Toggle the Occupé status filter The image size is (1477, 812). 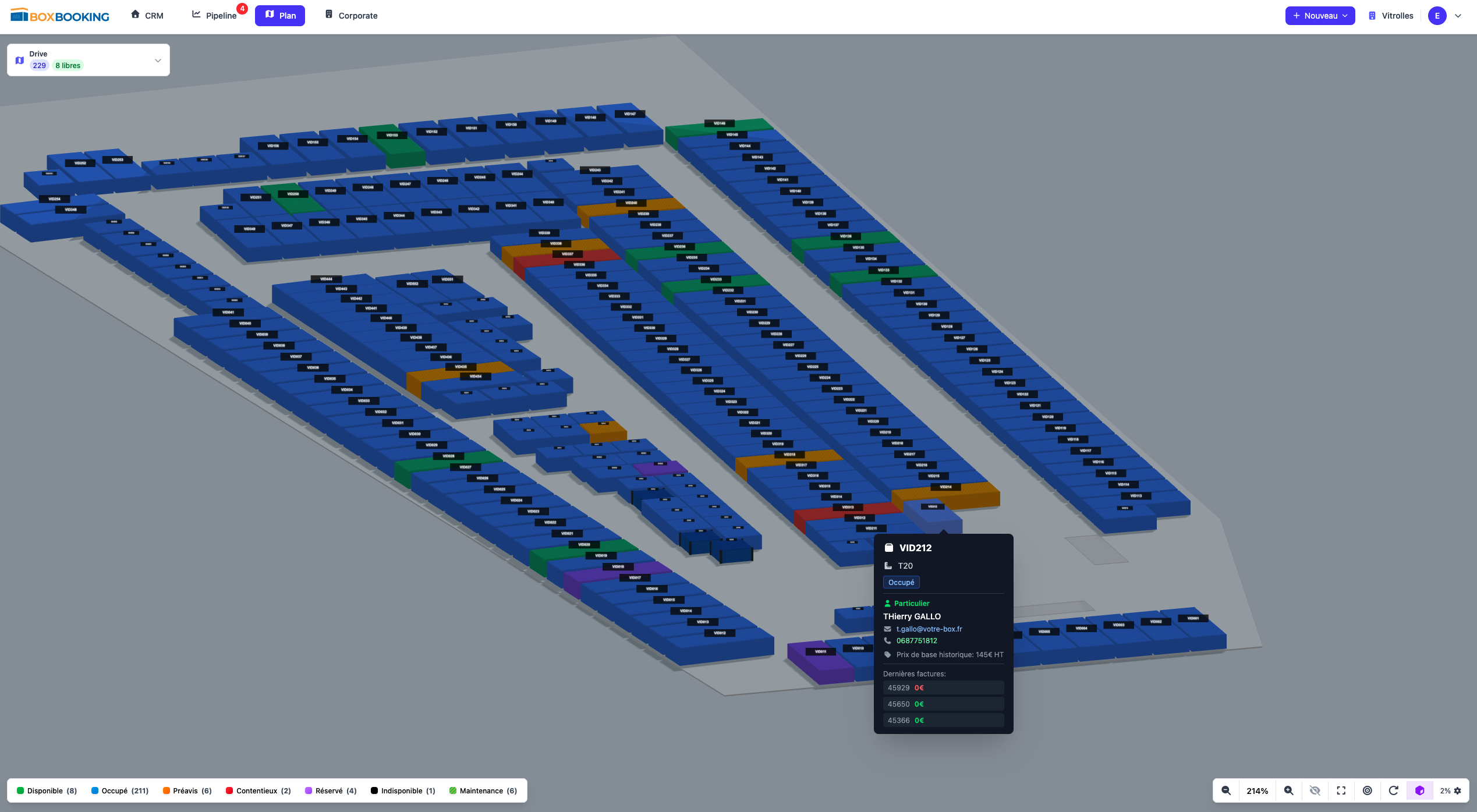[x=119, y=790]
